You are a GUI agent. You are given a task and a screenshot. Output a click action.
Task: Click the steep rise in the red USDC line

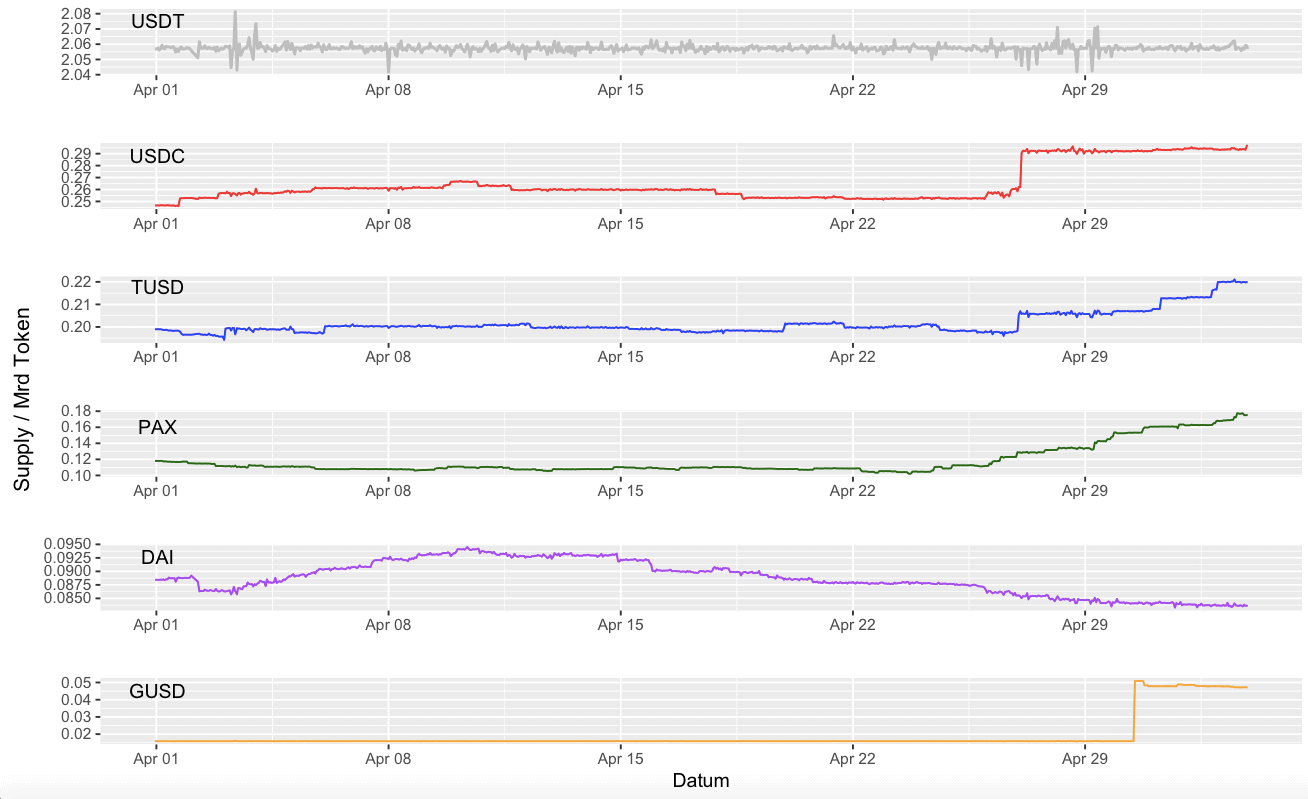[1020, 168]
